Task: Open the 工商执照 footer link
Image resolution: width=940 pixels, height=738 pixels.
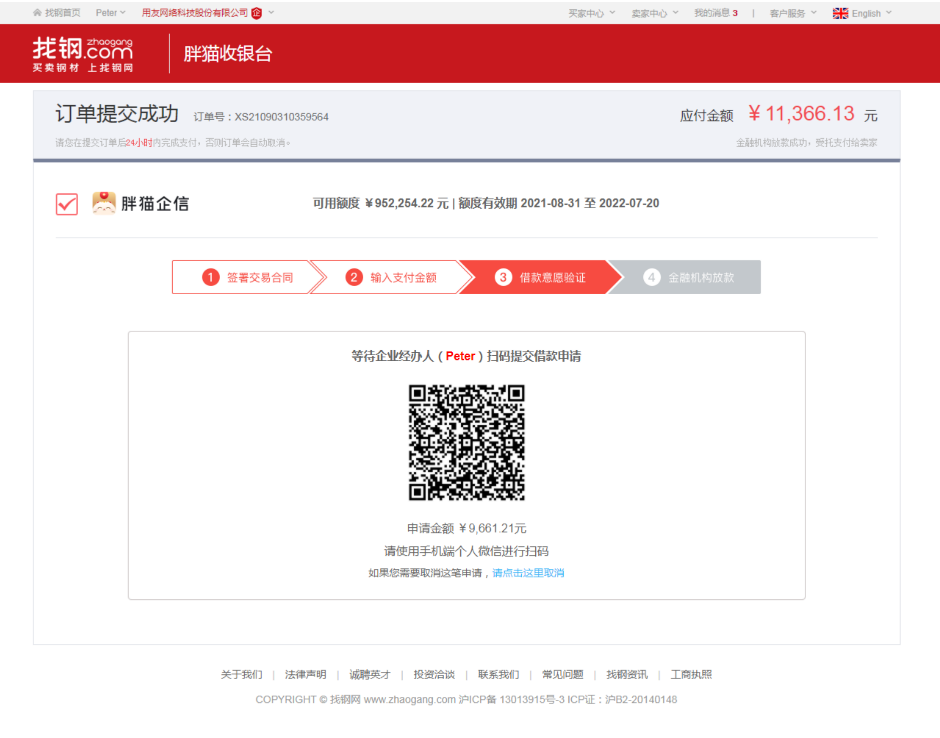Action: (x=691, y=674)
